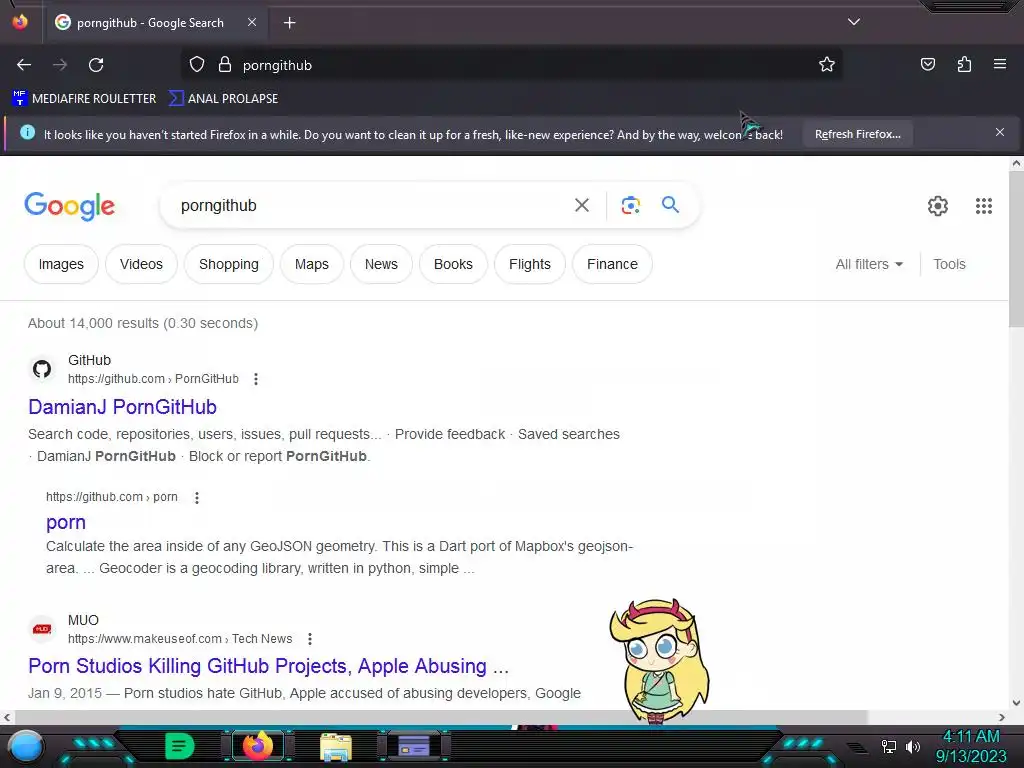
Task: Bookmark this page with the star icon
Action: [x=827, y=64]
